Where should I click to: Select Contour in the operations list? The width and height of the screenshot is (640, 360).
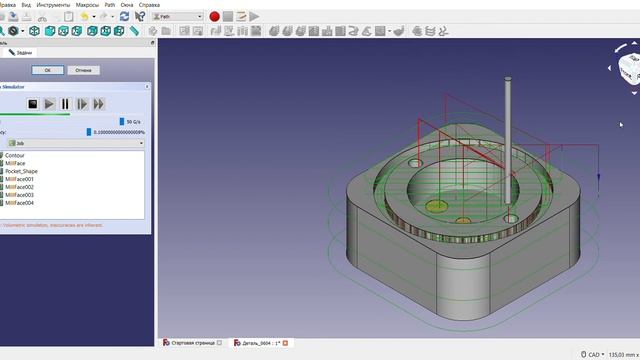(15, 156)
